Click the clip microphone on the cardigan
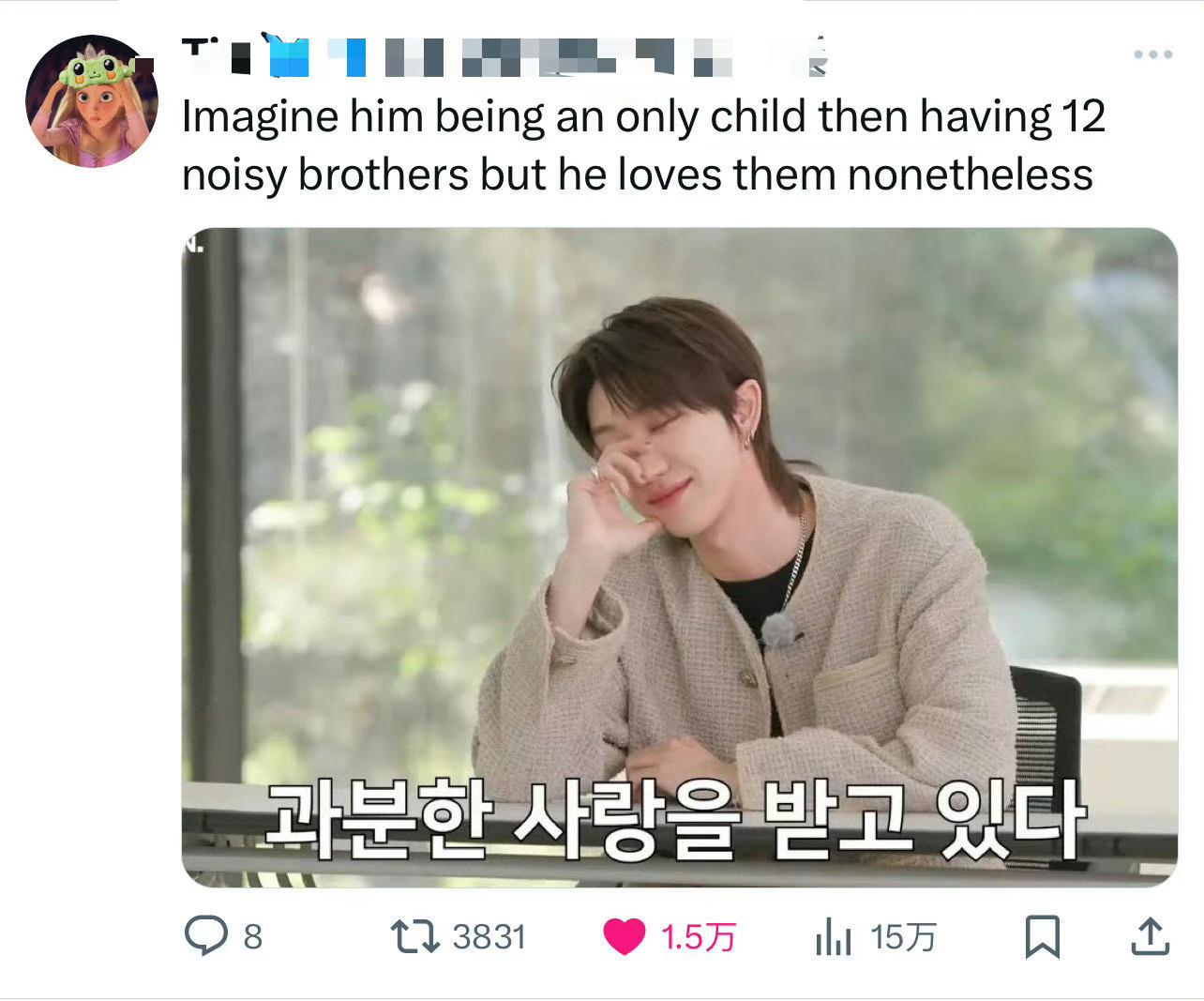Image resolution: width=1204 pixels, height=1001 pixels. pos(778,630)
